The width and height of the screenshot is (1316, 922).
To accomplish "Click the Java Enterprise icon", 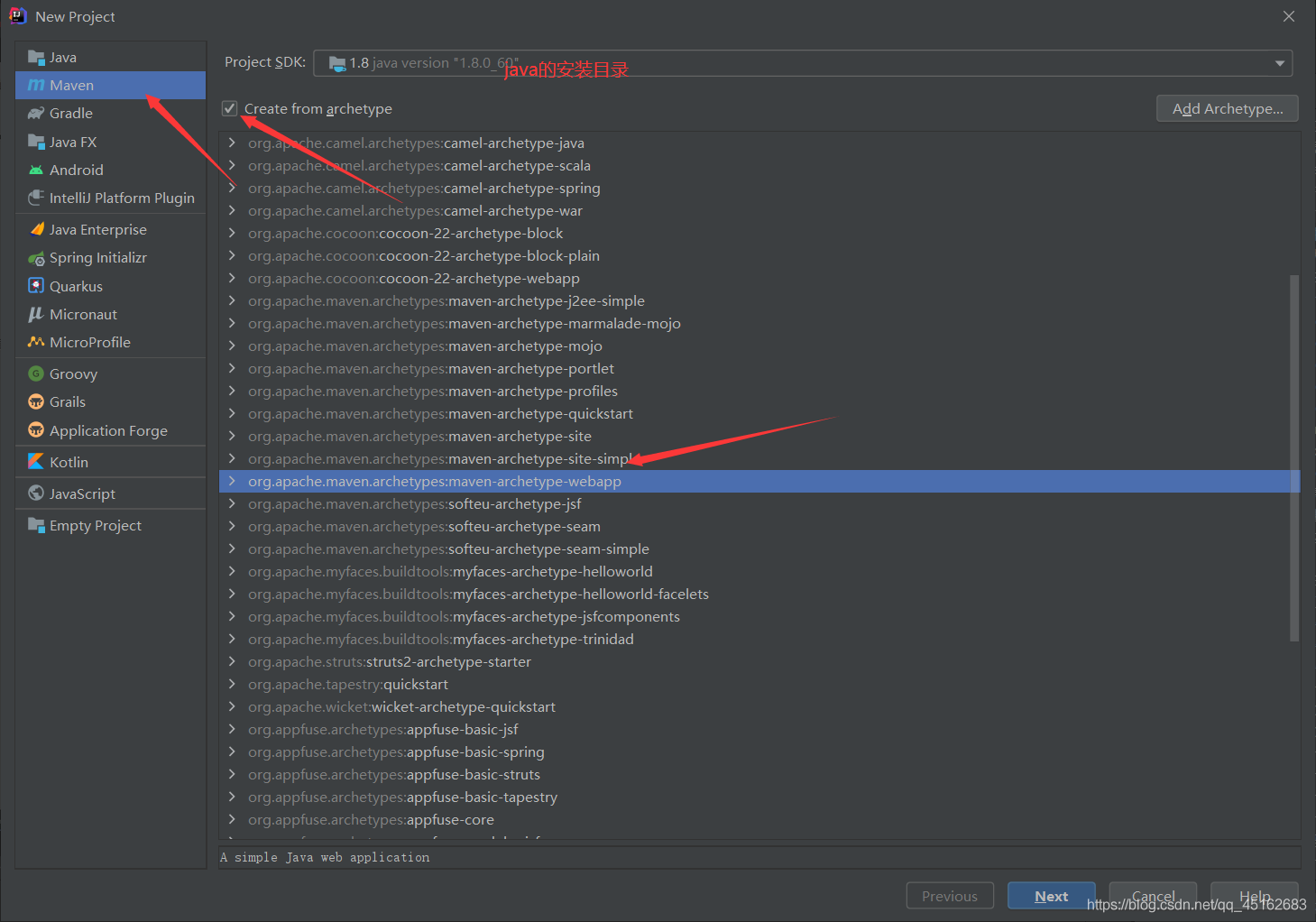I will [36, 230].
